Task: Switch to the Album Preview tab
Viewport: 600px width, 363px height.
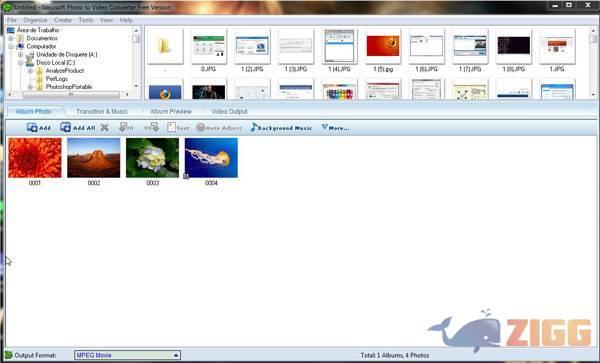Action: (171, 111)
